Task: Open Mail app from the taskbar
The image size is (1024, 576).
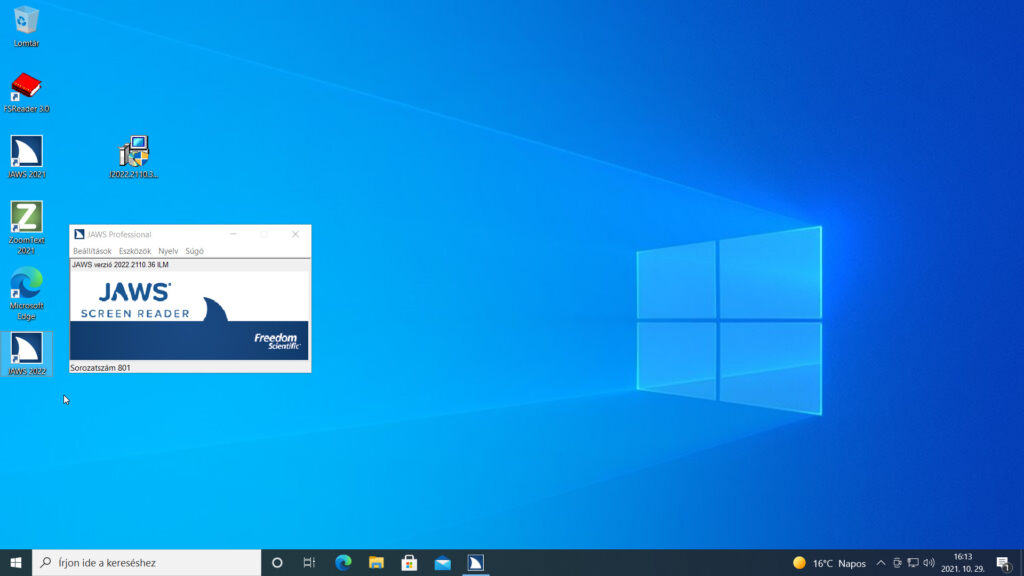Action: (443, 562)
